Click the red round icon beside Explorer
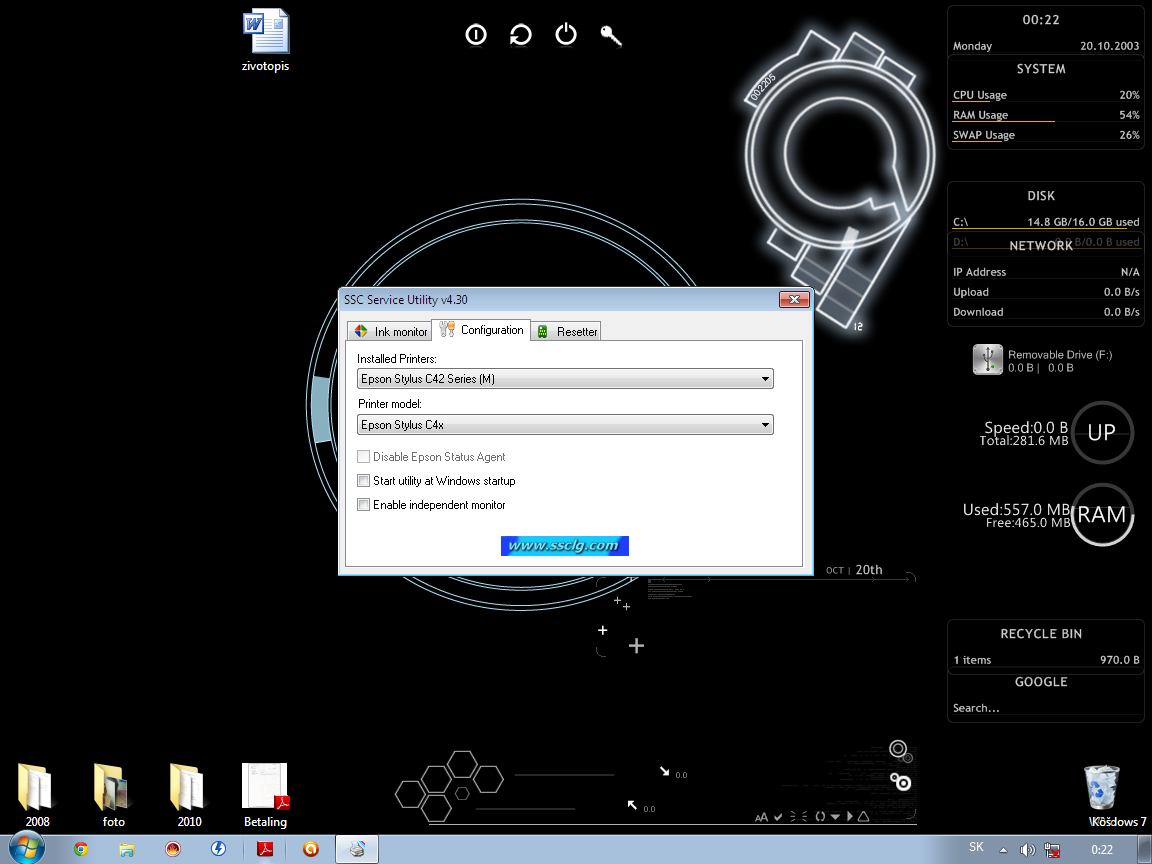Image resolution: width=1152 pixels, height=864 pixels. coord(173,849)
